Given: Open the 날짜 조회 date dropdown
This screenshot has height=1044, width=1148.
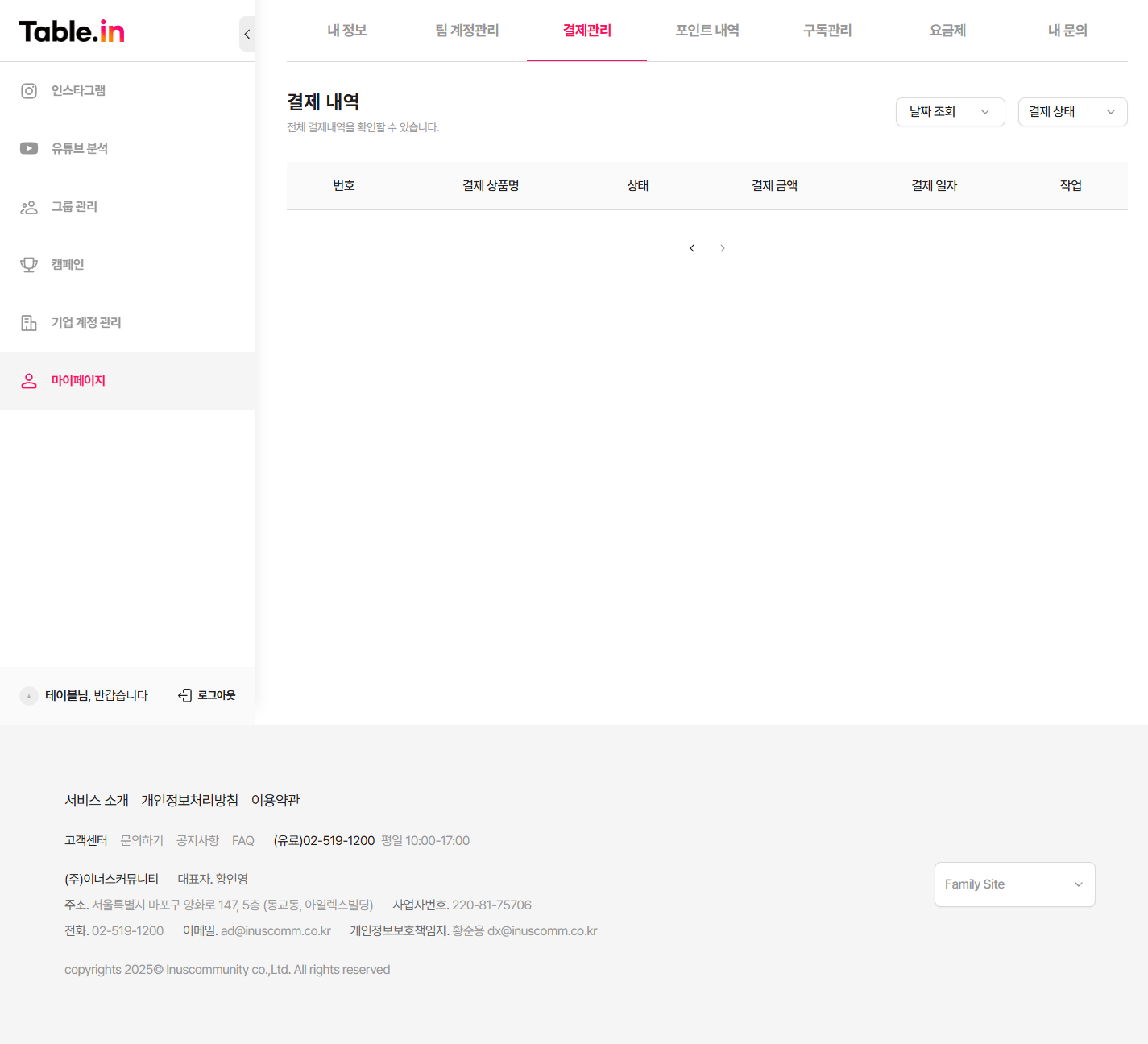Looking at the screenshot, I should pos(950,112).
